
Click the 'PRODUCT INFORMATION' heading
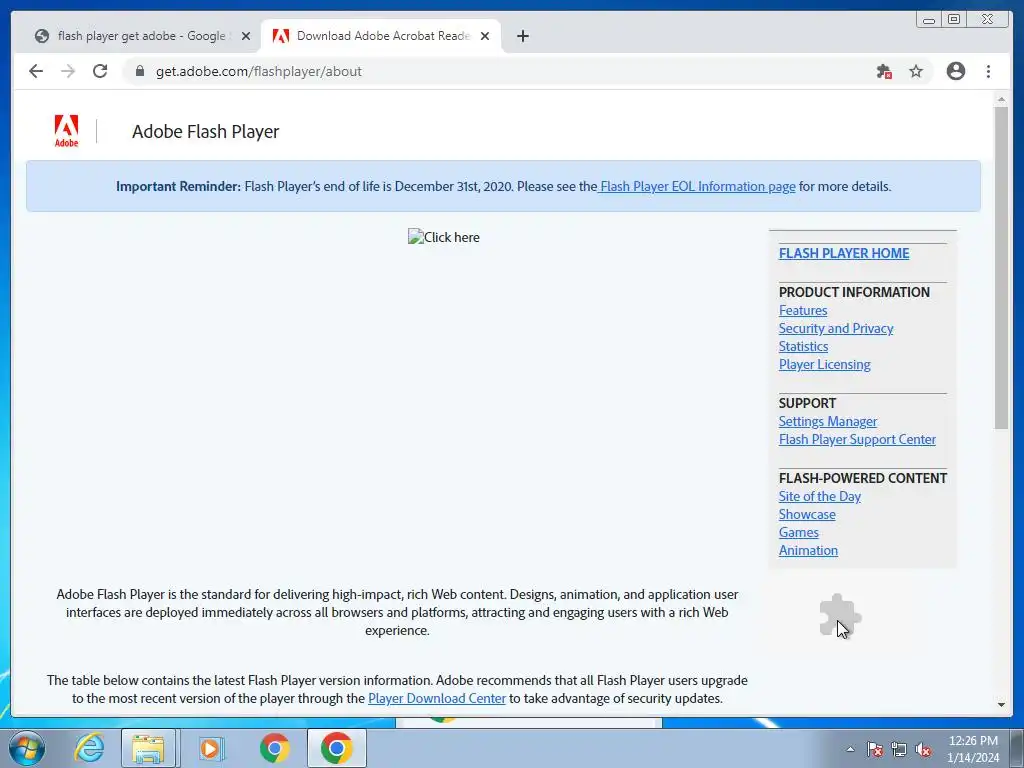pos(854,292)
